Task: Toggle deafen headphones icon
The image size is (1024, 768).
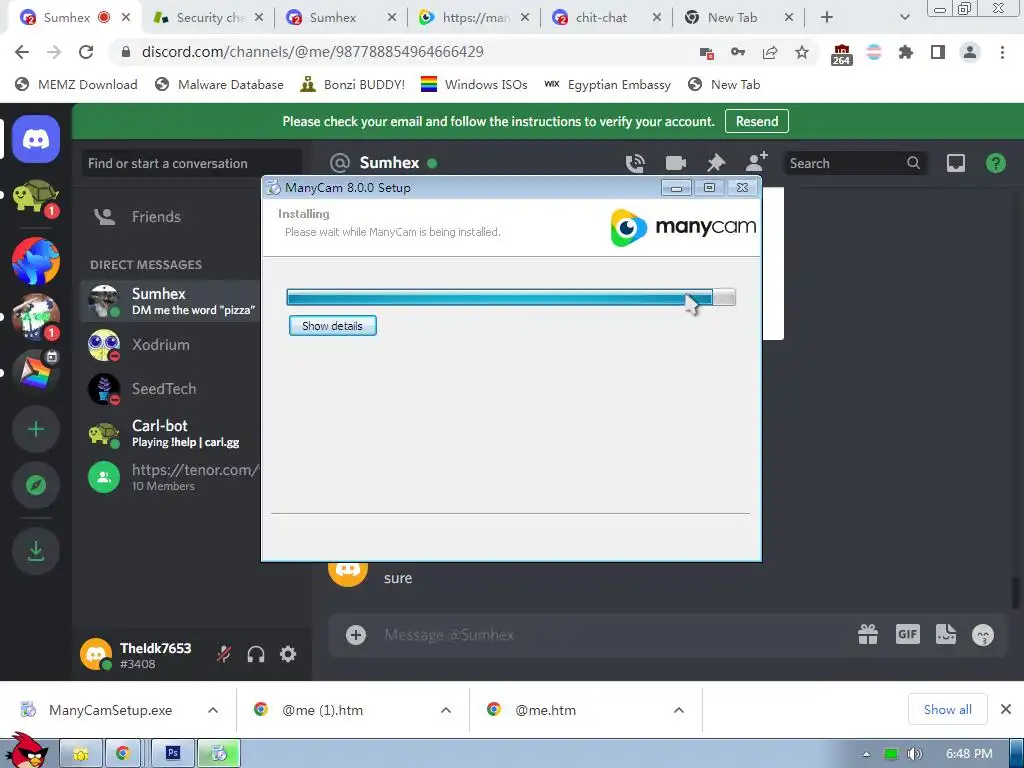Action: (256, 654)
